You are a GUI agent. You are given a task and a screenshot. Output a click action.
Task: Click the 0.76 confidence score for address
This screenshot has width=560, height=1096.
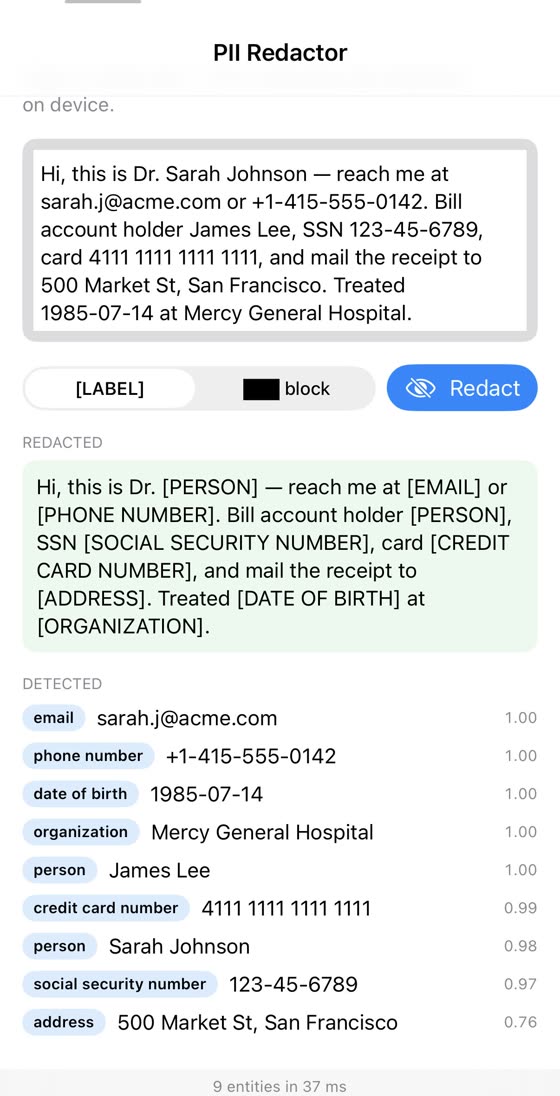point(520,1022)
